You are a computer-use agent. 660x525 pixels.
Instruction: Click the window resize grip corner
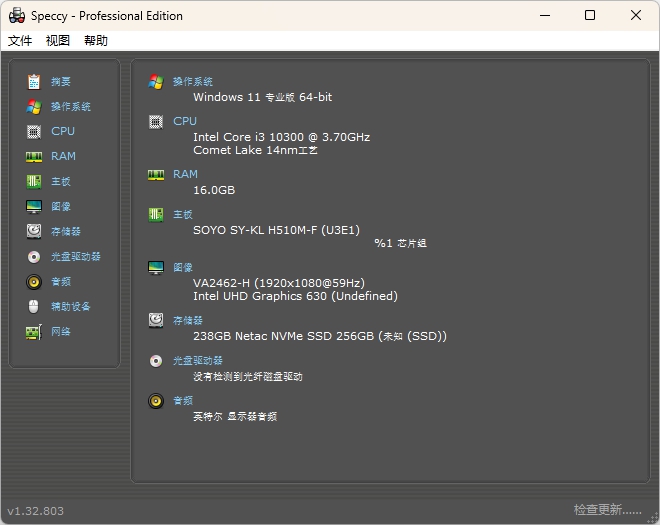point(654,519)
